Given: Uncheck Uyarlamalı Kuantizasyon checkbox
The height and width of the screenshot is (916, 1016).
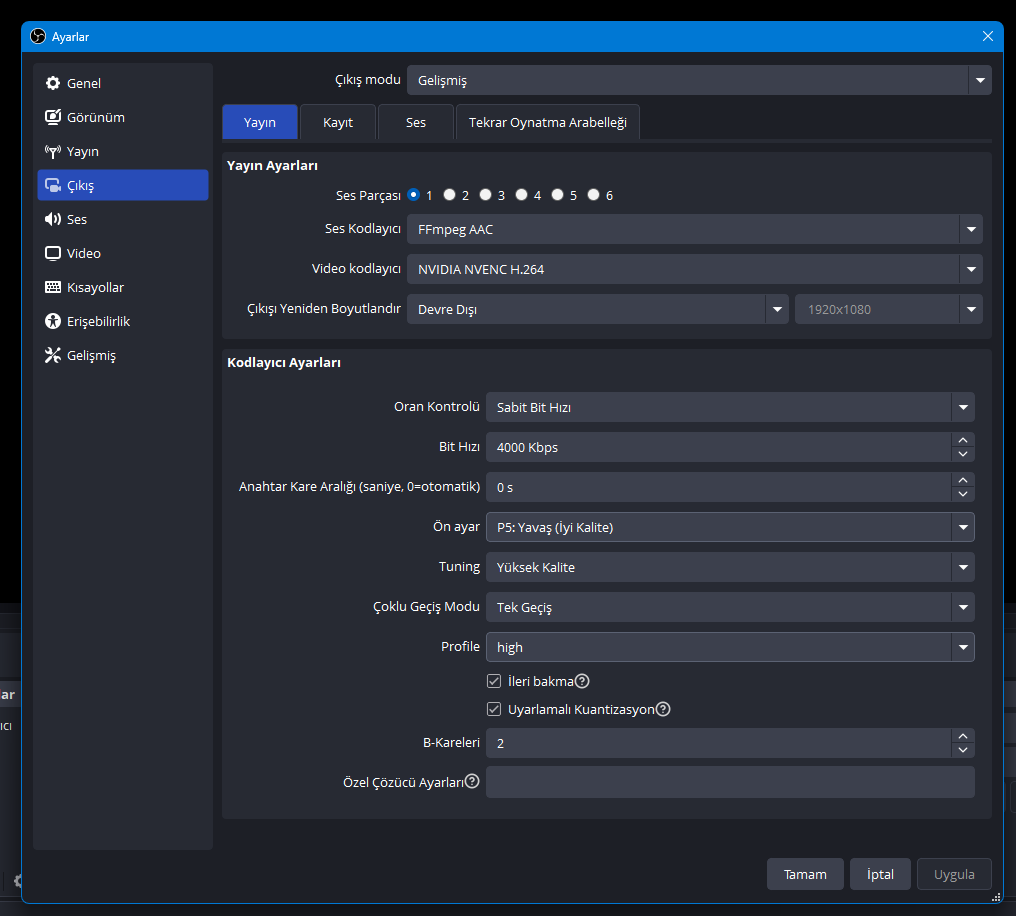Looking at the screenshot, I should click(x=494, y=709).
